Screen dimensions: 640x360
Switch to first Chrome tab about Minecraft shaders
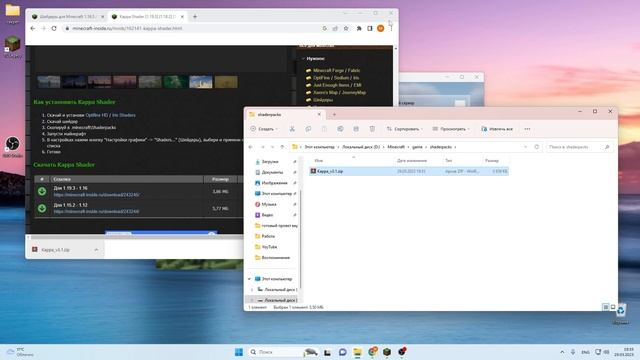(68, 17)
